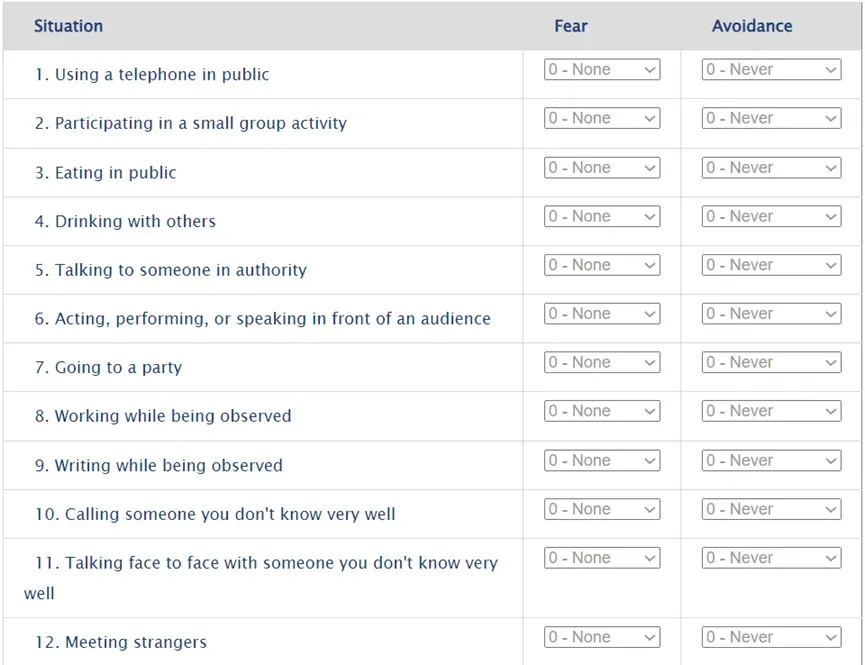865x665 pixels.
Task: Open Fear dropdown for working while being observed
Action: click(602, 411)
